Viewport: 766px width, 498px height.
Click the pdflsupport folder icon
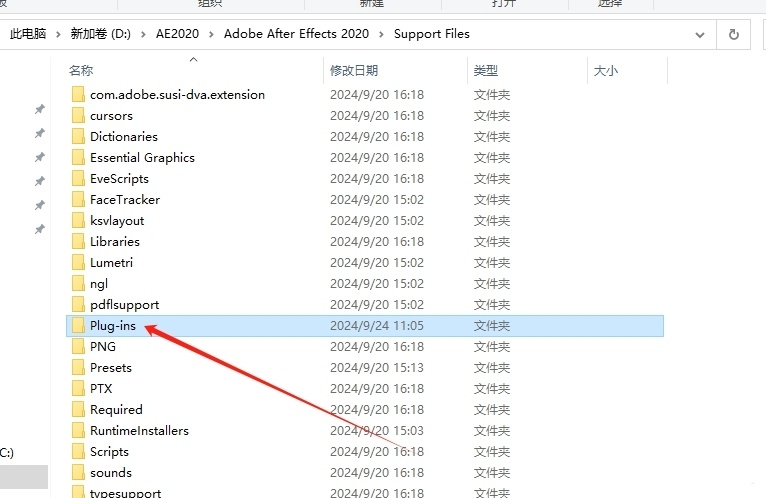(78, 304)
